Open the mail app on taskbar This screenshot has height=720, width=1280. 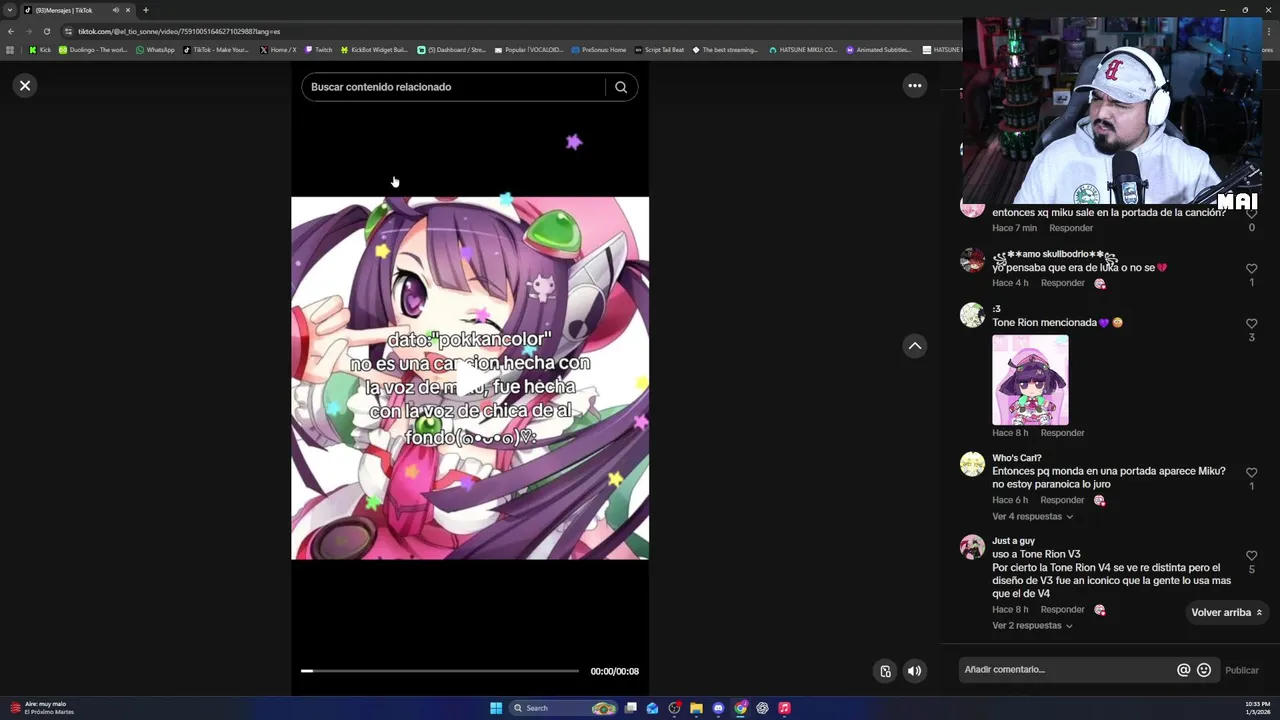point(652,708)
